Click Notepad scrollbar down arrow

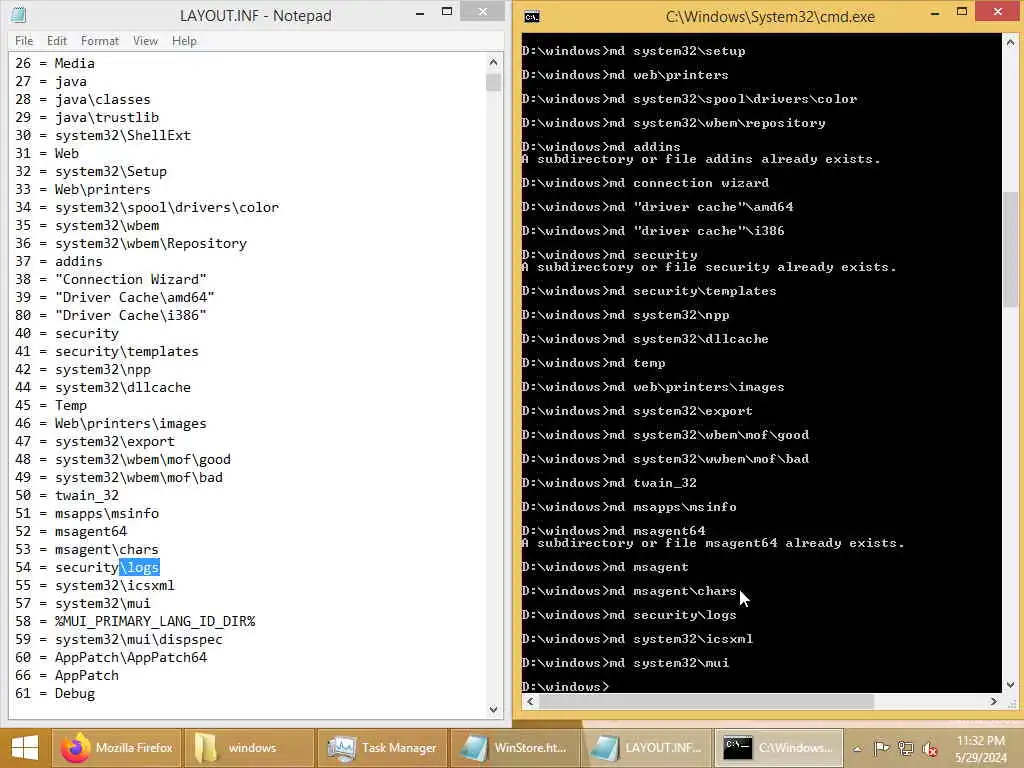pos(493,709)
